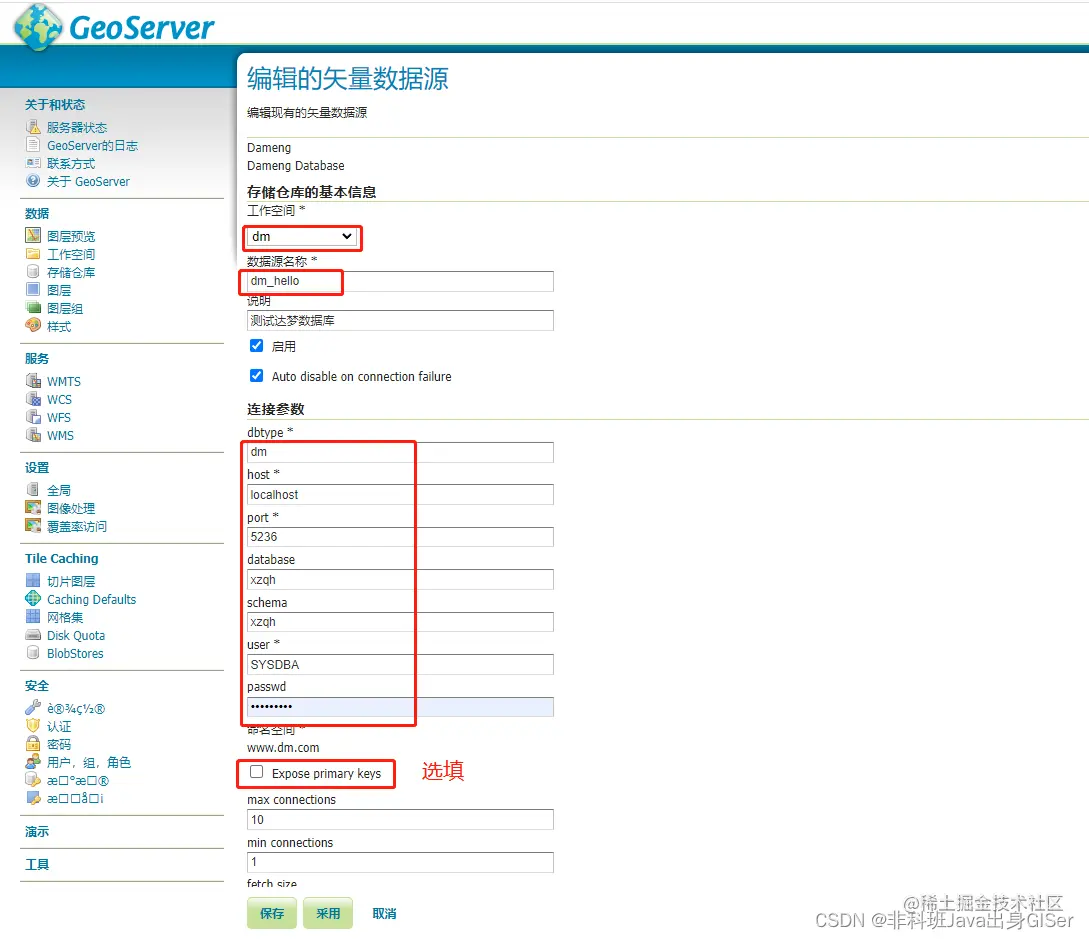This screenshot has width=1089, height=939.
Task: Click the dbtype input field
Action: pyautogui.click(x=400, y=452)
